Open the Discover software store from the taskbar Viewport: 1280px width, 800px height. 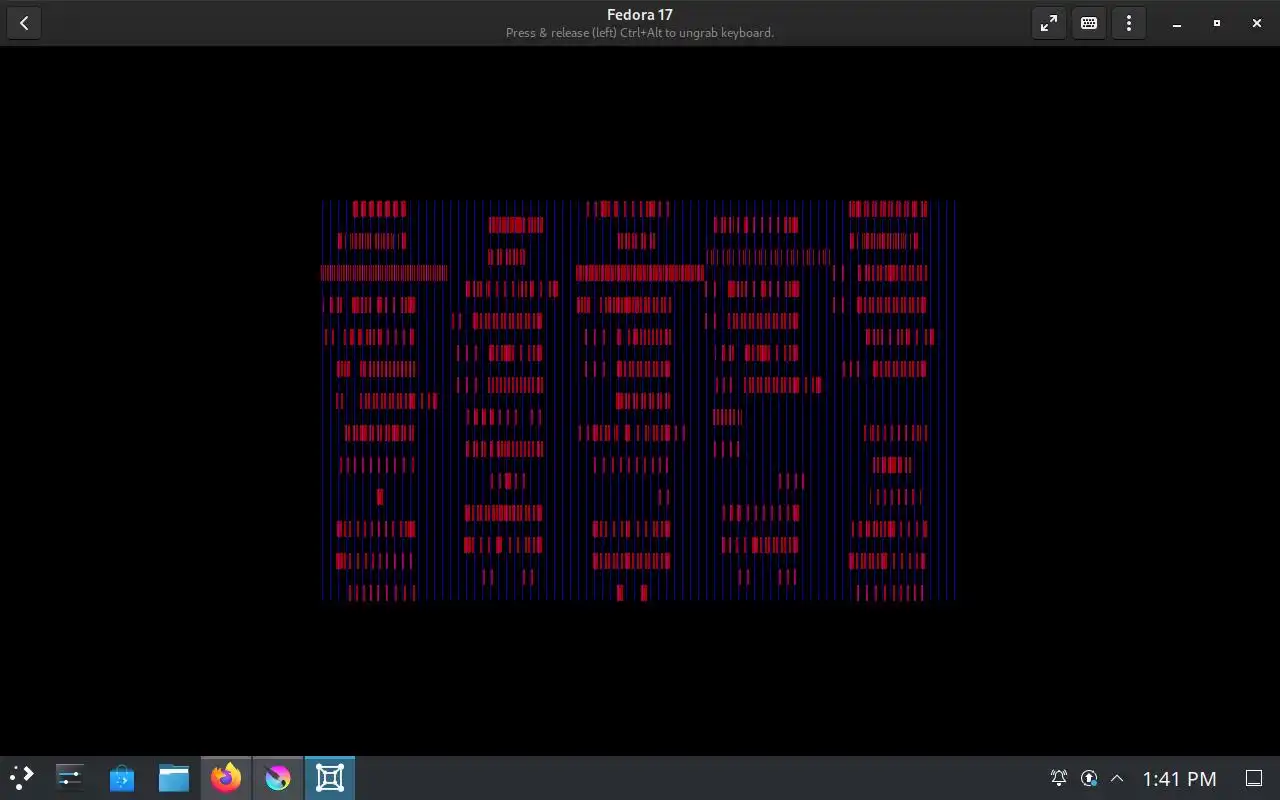(122, 778)
